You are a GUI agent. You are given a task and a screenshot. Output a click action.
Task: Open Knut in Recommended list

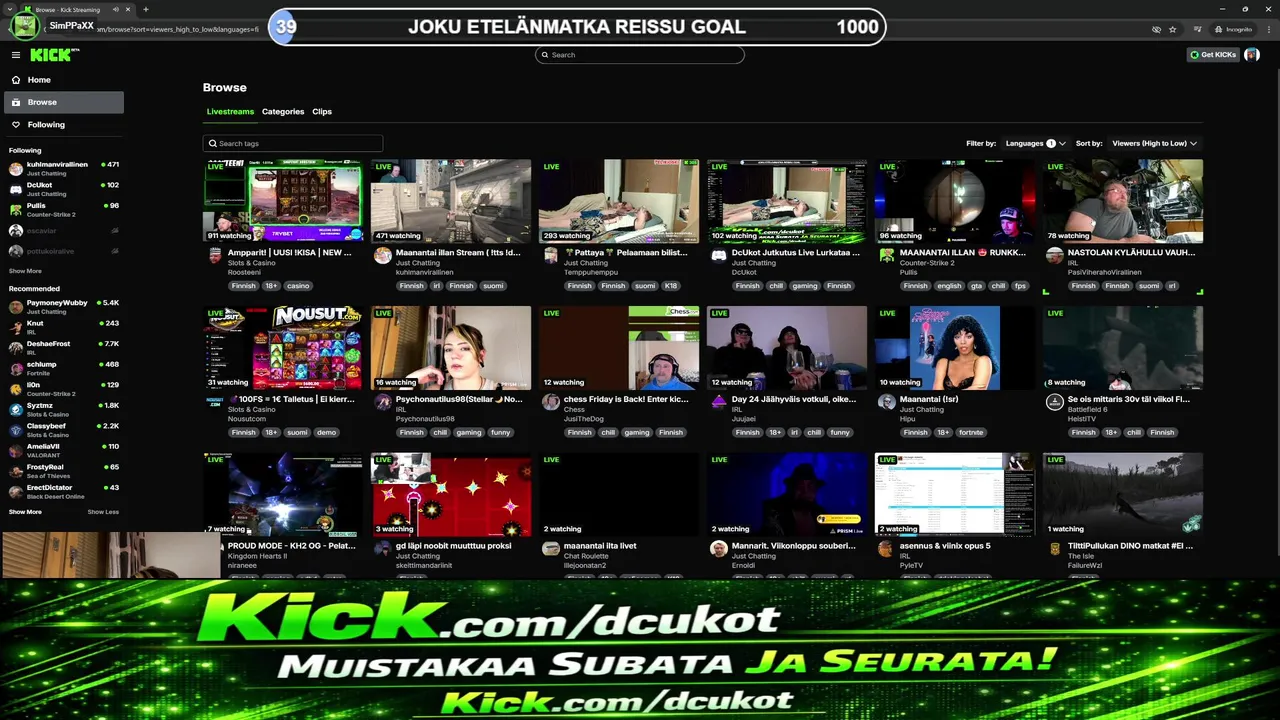point(64,327)
